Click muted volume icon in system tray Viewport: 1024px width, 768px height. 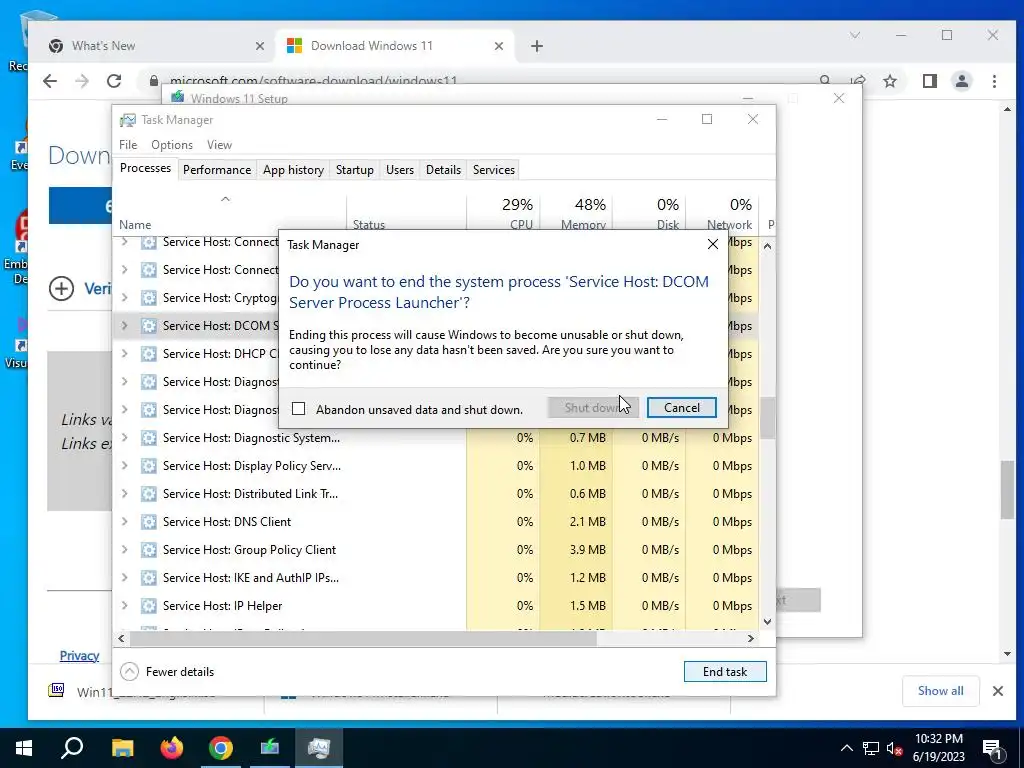[x=895, y=748]
